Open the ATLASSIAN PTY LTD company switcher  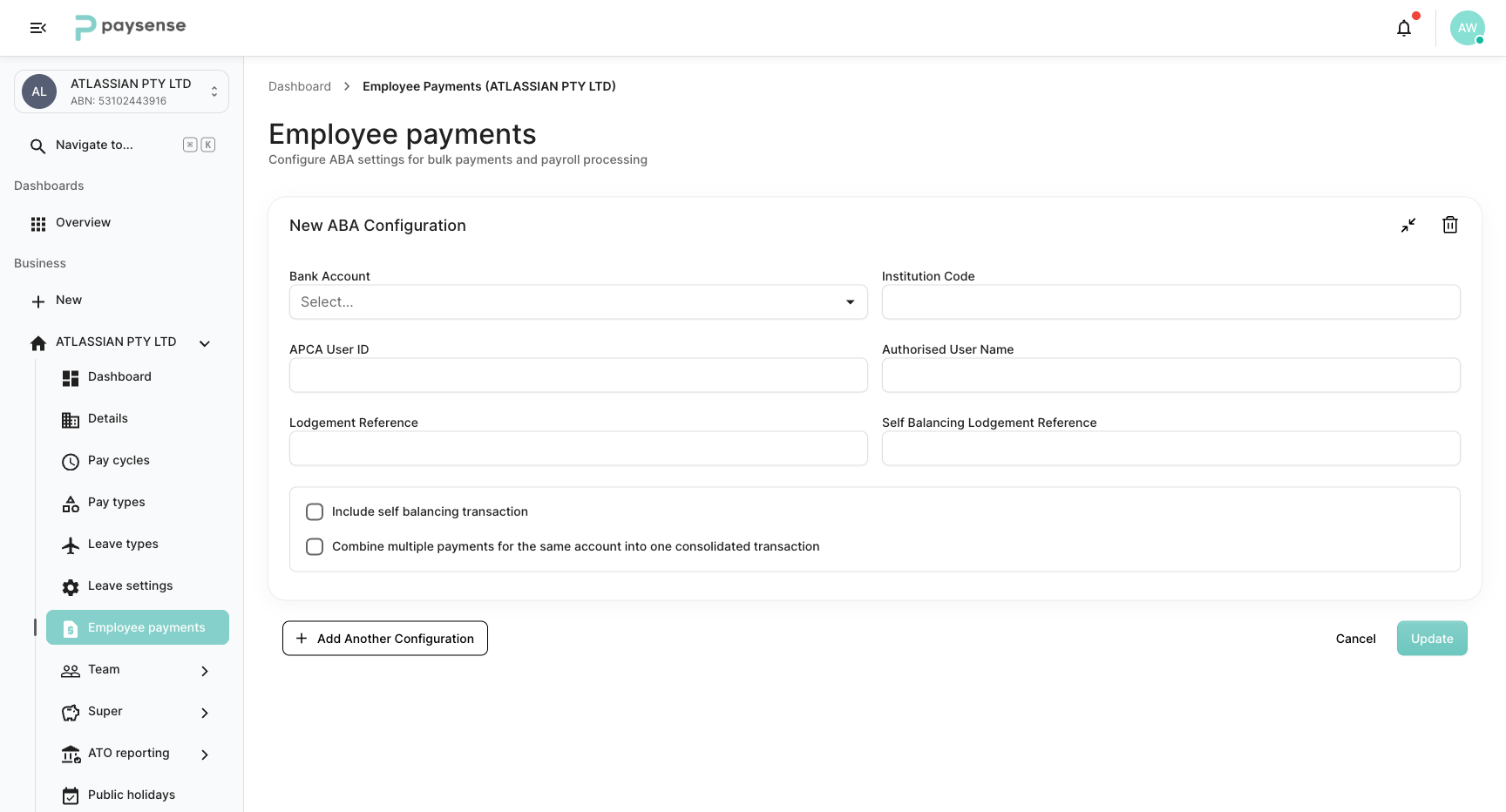(x=122, y=91)
